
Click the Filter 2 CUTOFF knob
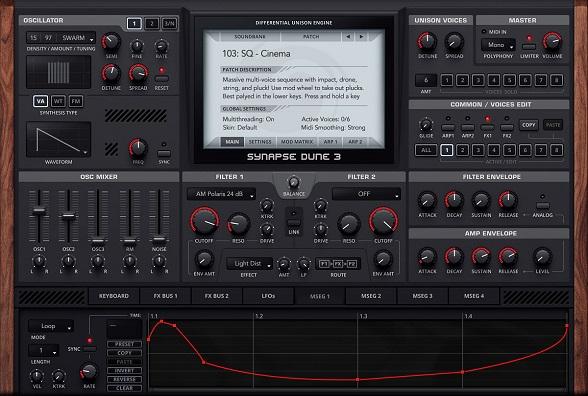tap(383, 221)
